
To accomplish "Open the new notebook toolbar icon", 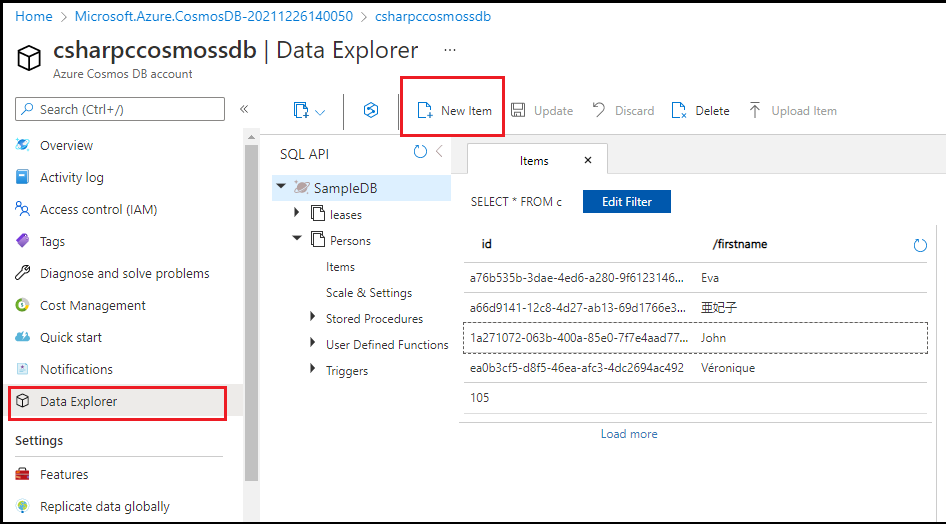I will pos(370,111).
